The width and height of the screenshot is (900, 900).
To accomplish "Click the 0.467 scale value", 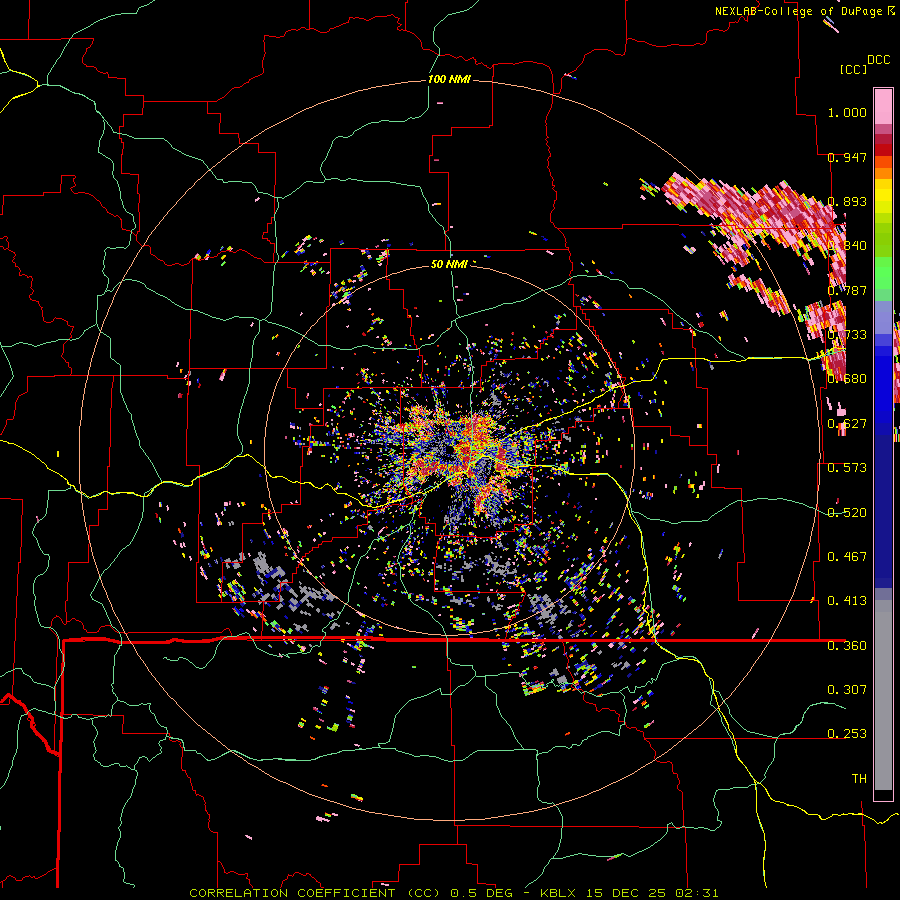I will tap(847, 557).
